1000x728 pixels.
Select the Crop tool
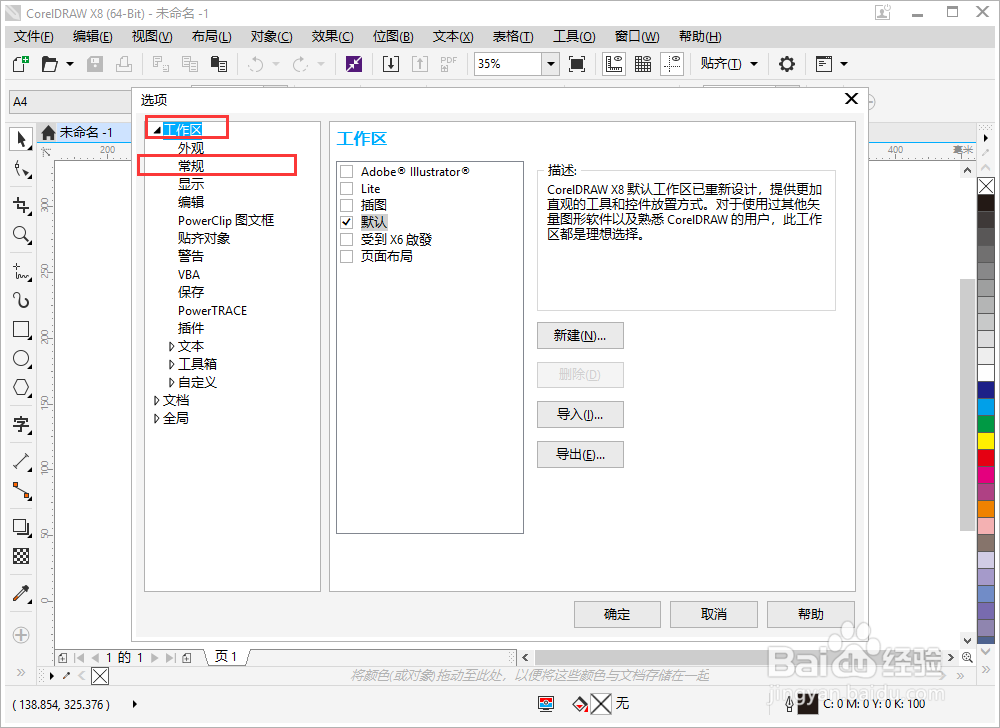tap(21, 205)
